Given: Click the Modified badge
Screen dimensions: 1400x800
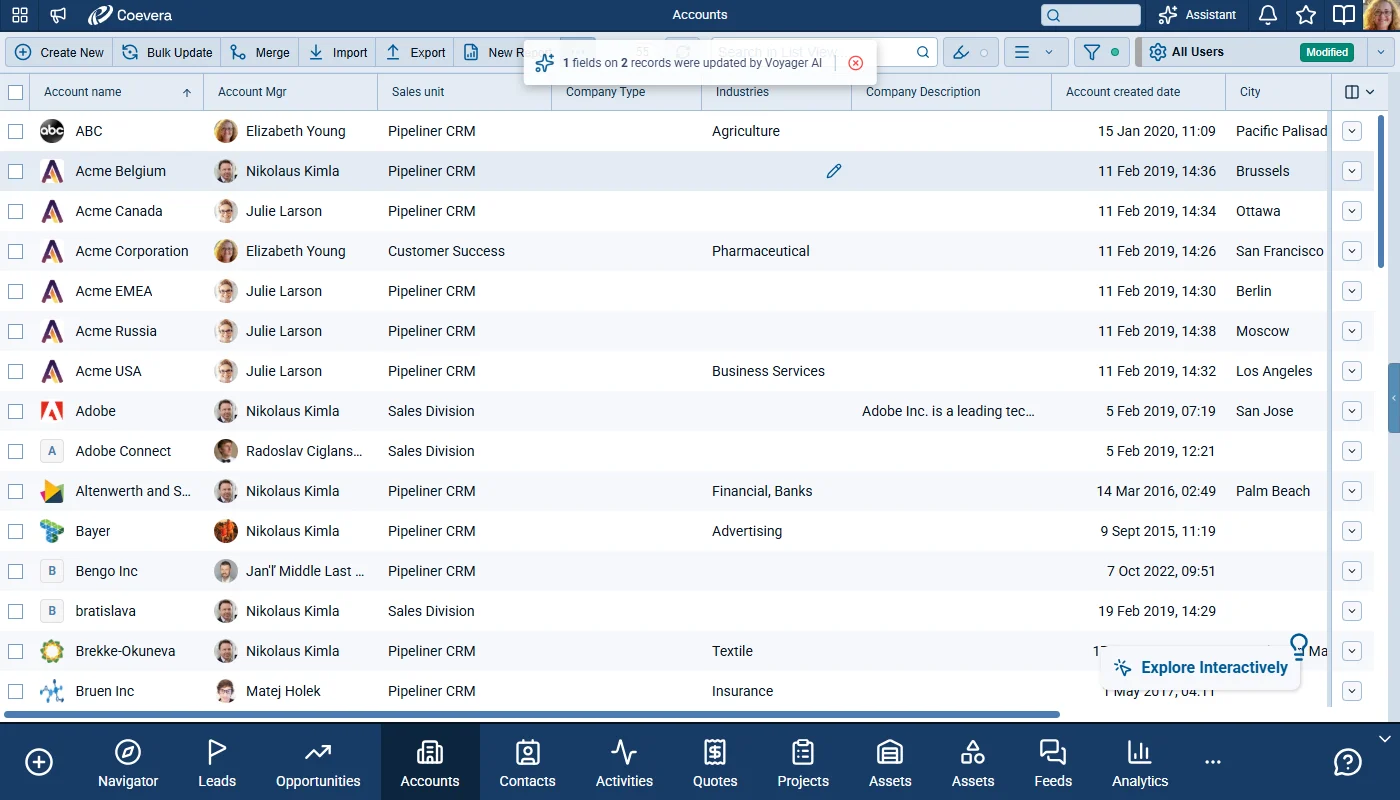Looking at the screenshot, I should click(1327, 52).
